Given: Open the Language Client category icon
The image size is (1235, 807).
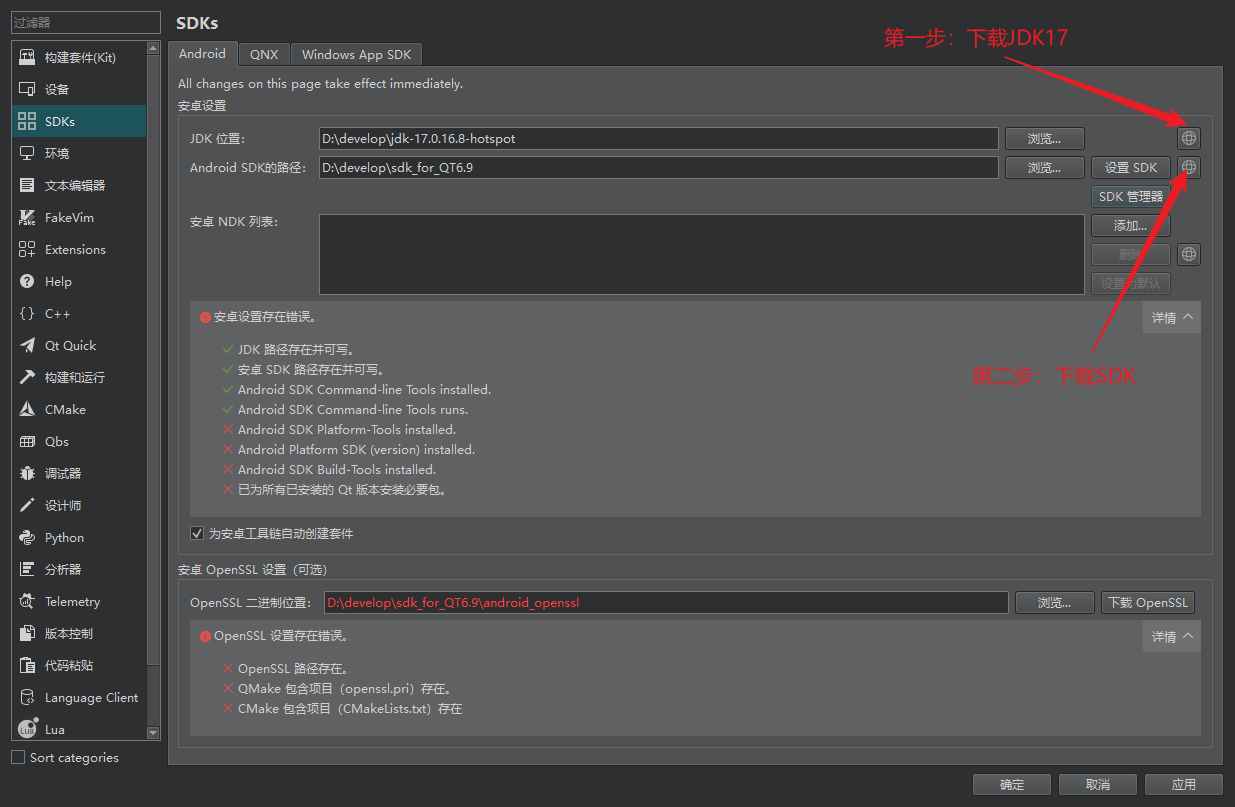Looking at the screenshot, I should pyautogui.click(x=27, y=697).
